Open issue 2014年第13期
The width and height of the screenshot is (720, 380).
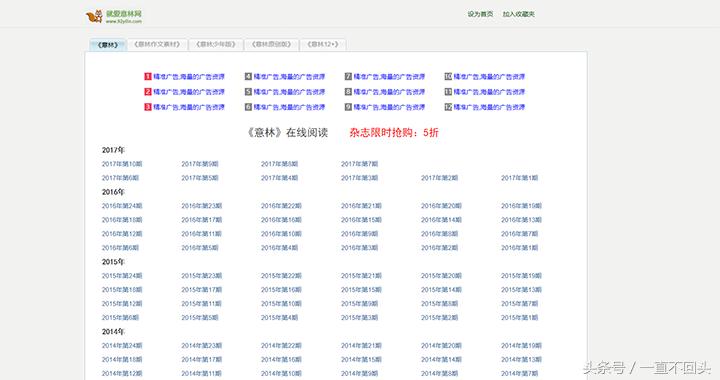(521, 359)
